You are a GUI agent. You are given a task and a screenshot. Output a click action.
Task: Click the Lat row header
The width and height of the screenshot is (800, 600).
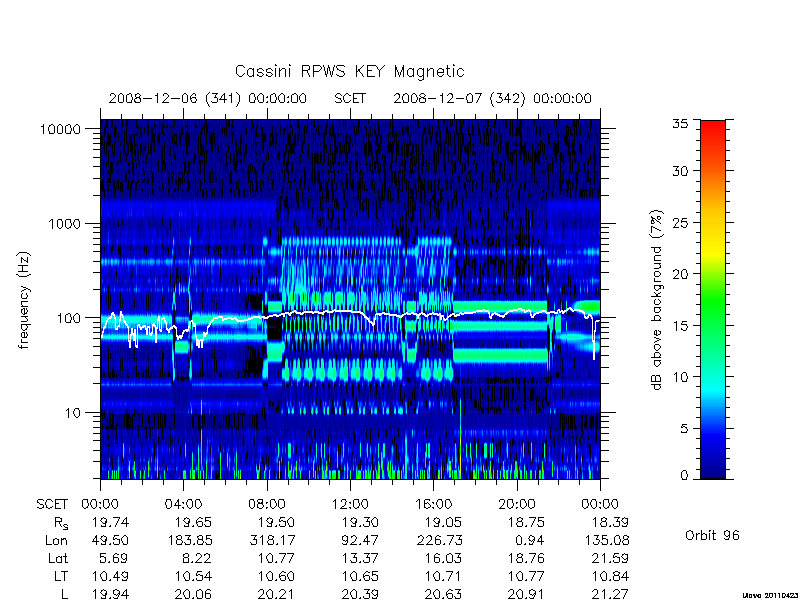pyautogui.click(x=58, y=559)
